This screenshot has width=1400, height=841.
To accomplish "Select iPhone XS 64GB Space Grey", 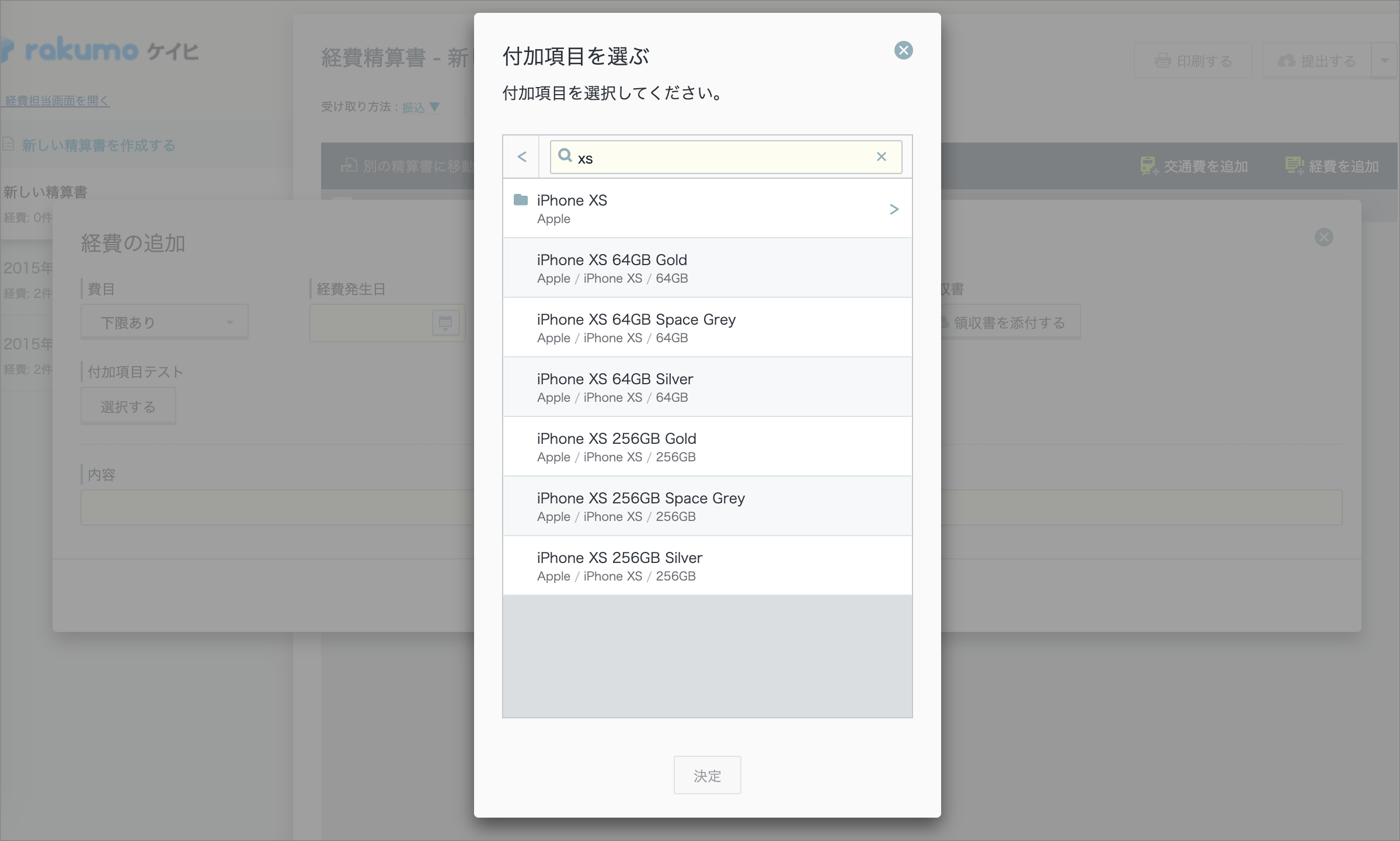I will pyautogui.click(x=707, y=328).
